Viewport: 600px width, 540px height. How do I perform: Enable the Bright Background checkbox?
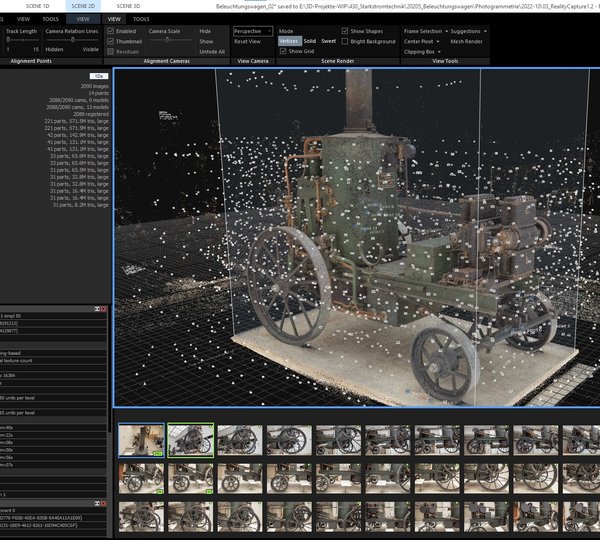tap(345, 41)
